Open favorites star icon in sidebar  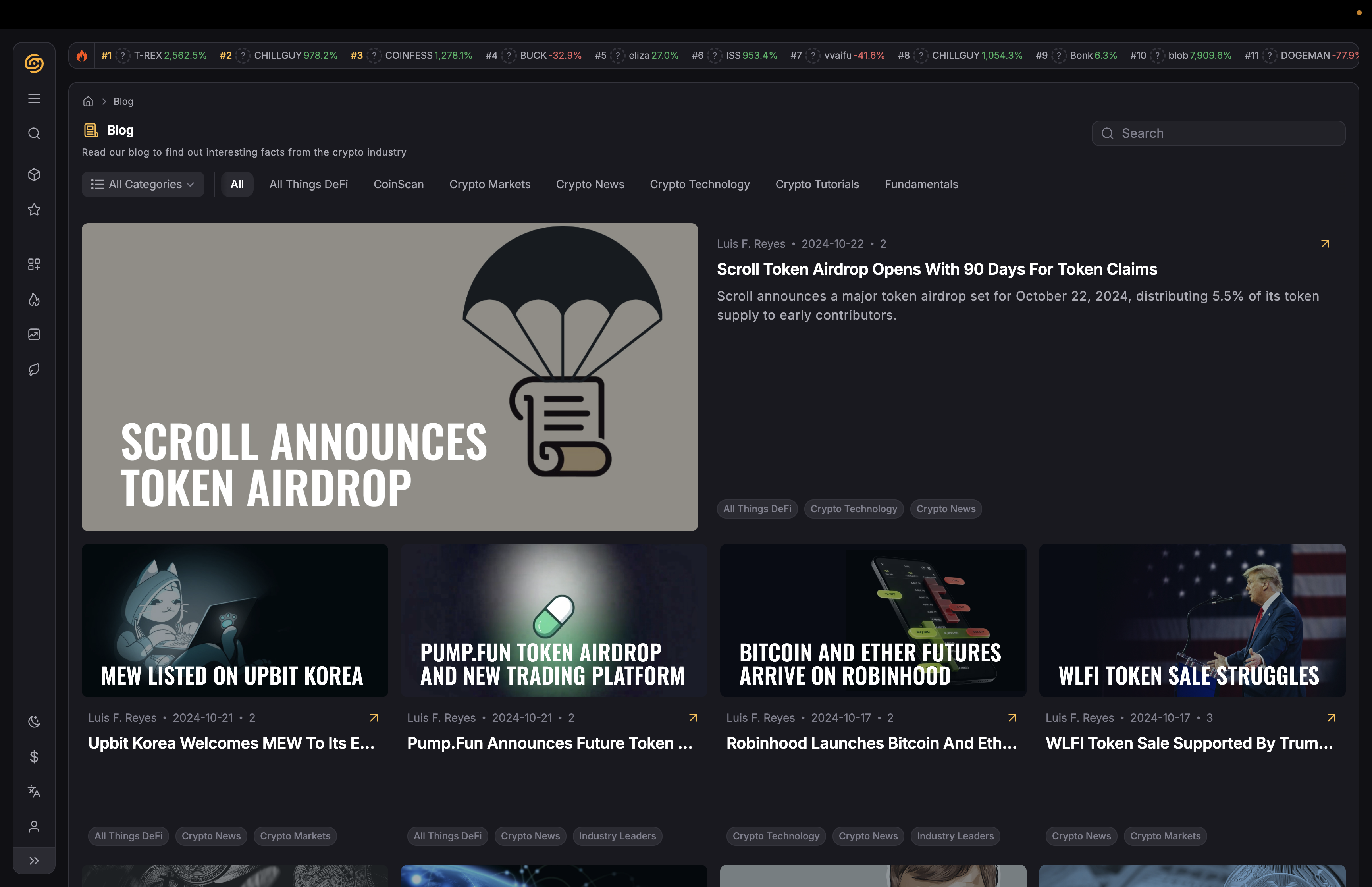34,210
